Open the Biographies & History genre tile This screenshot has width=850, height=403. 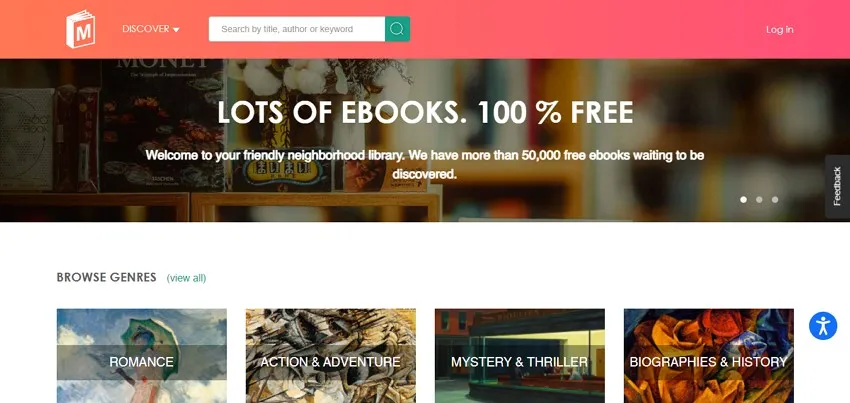tap(709, 356)
